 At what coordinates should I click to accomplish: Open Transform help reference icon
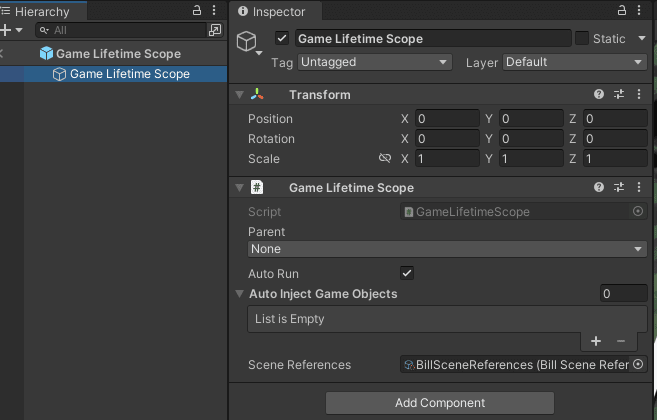point(599,94)
